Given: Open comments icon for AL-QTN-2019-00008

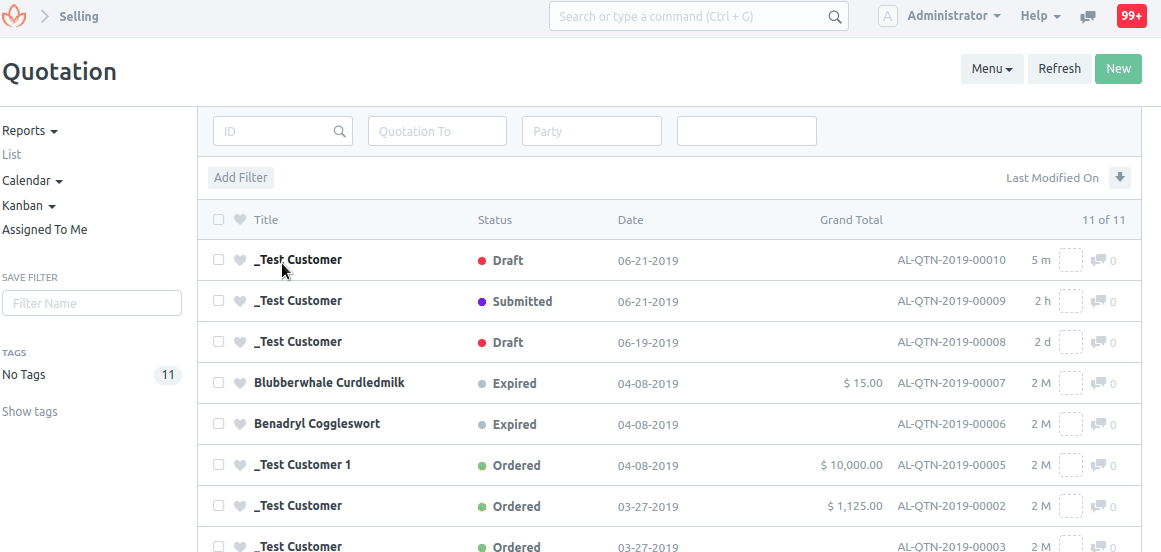Looking at the screenshot, I should point(1100,343).
